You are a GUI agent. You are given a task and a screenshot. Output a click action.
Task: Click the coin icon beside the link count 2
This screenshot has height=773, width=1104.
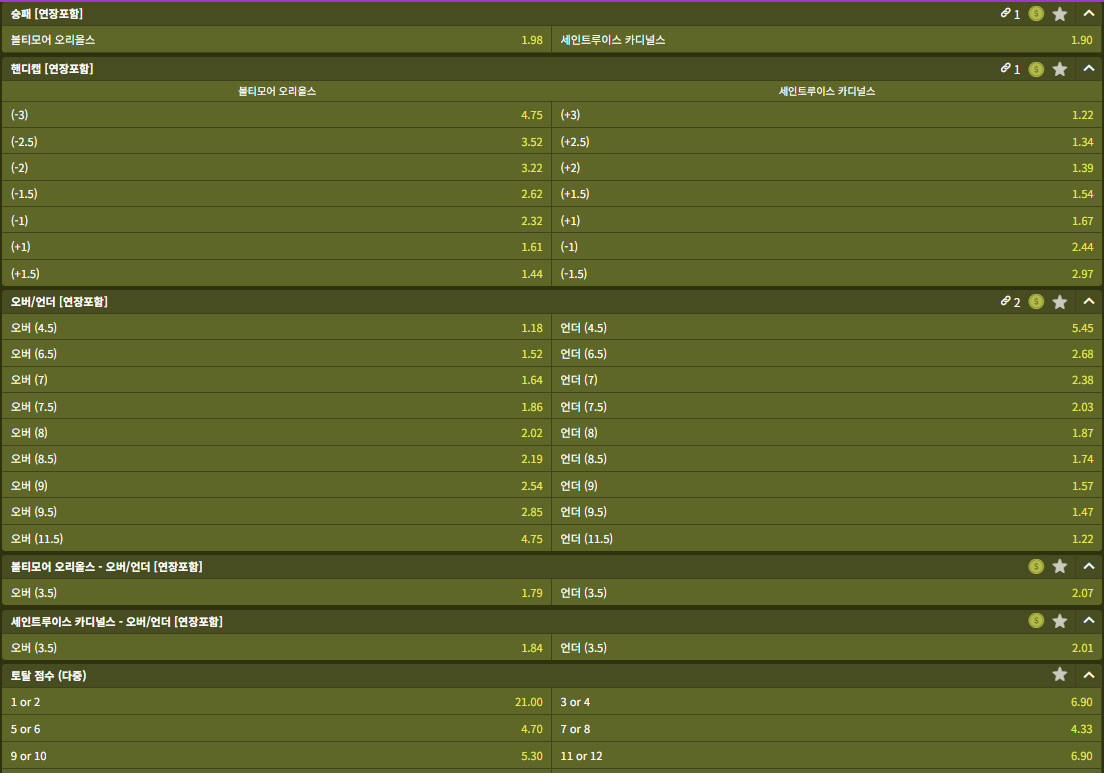(1036, 301)
